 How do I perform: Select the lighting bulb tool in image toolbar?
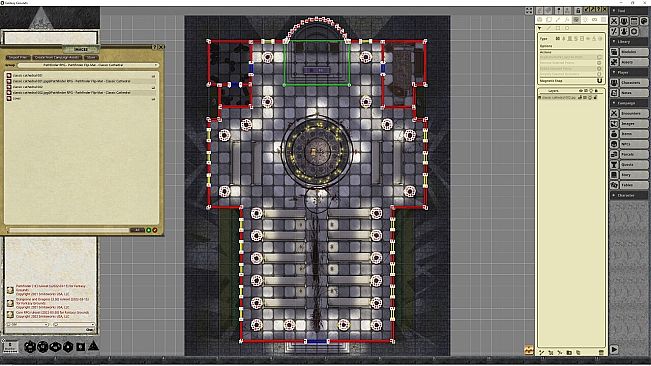[585, 20]
